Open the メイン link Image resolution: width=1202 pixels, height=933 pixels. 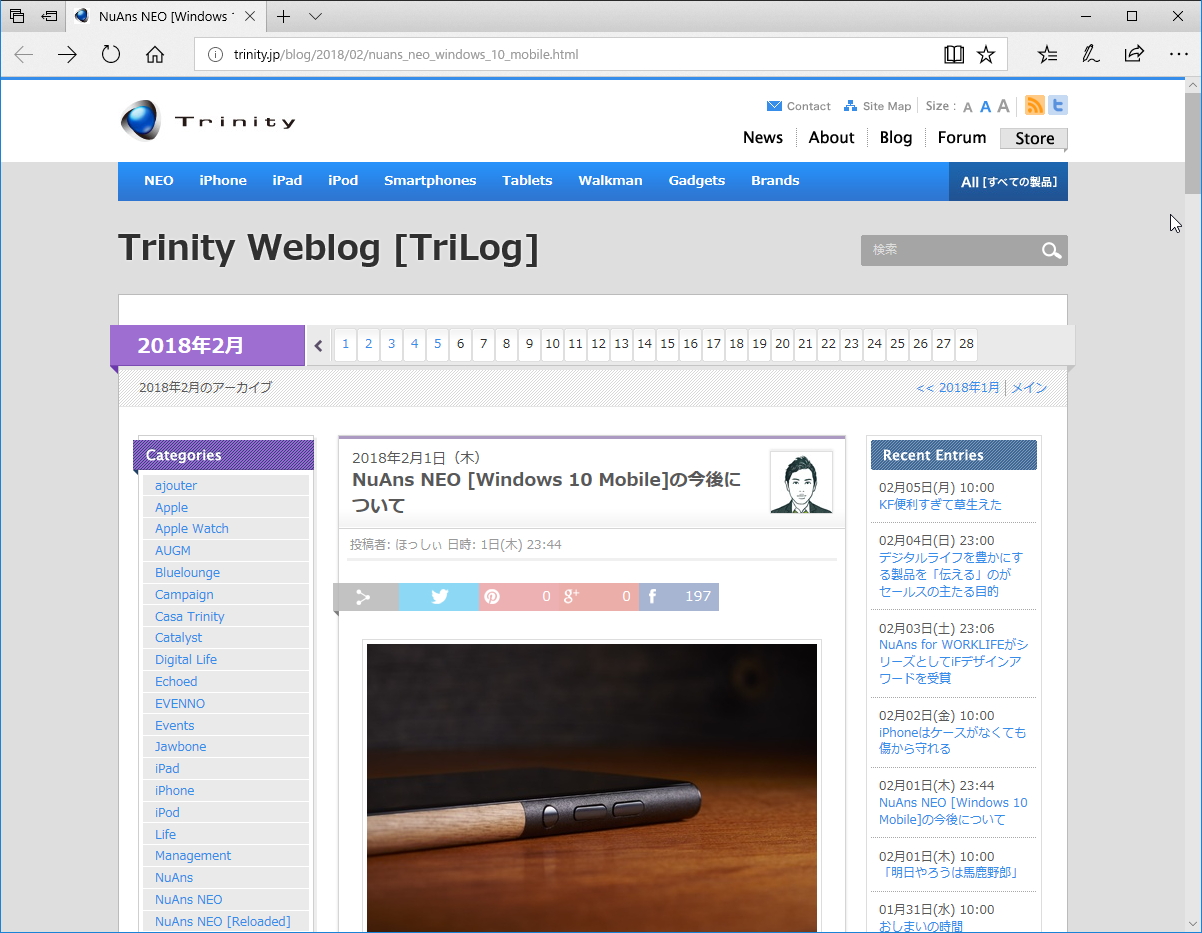1029,388
